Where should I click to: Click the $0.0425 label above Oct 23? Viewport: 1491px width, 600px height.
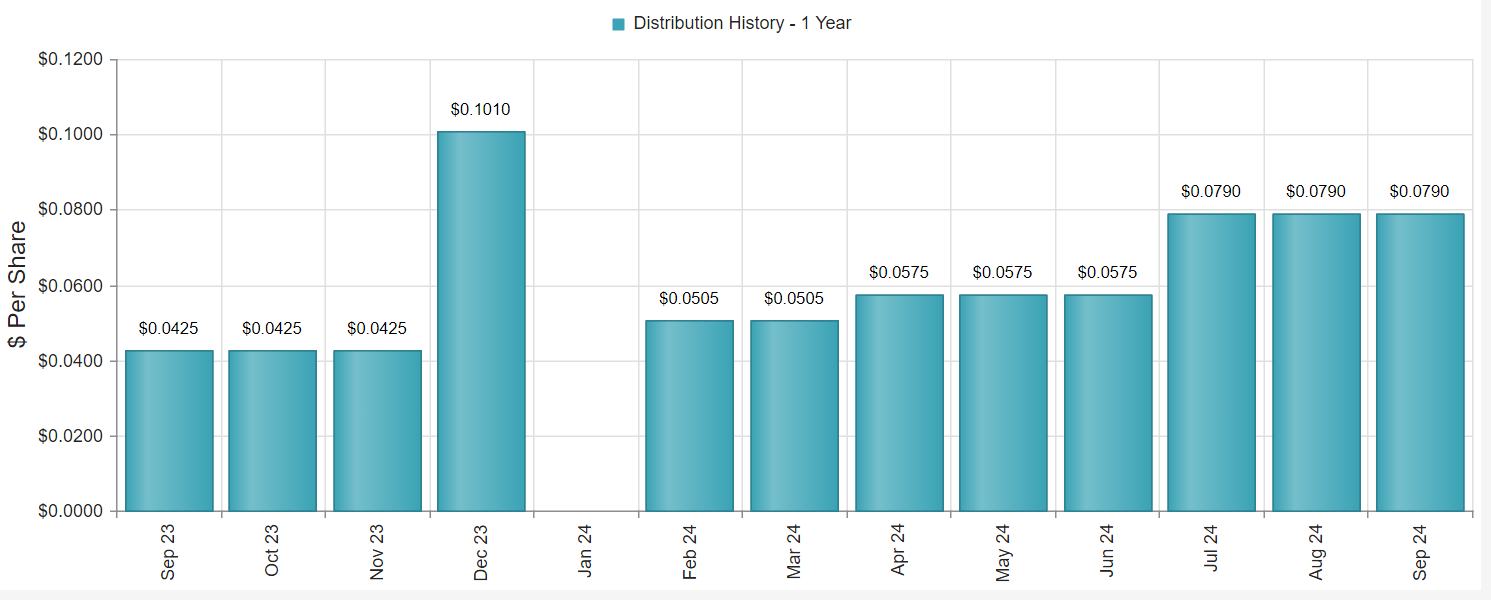pos(272,329)
